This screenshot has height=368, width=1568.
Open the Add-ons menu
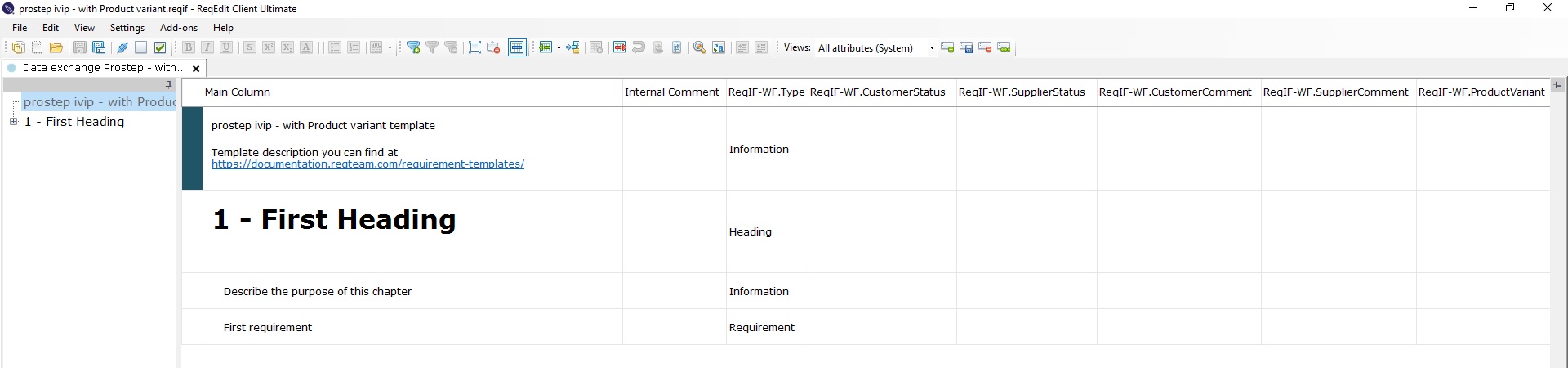coord(179,28)
